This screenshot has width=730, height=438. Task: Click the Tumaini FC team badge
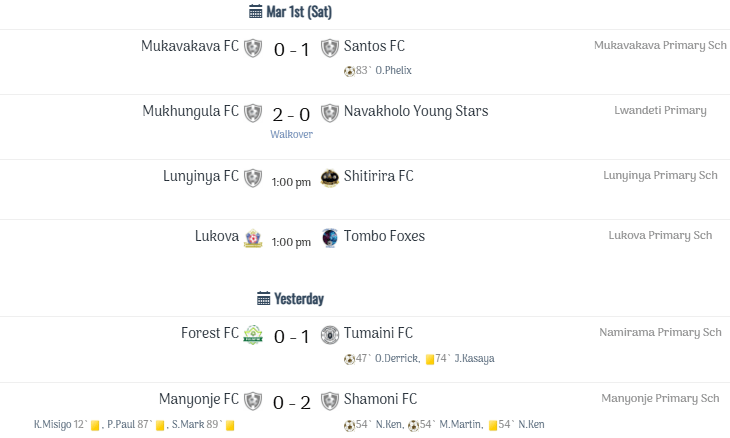[x=330, y=334]
